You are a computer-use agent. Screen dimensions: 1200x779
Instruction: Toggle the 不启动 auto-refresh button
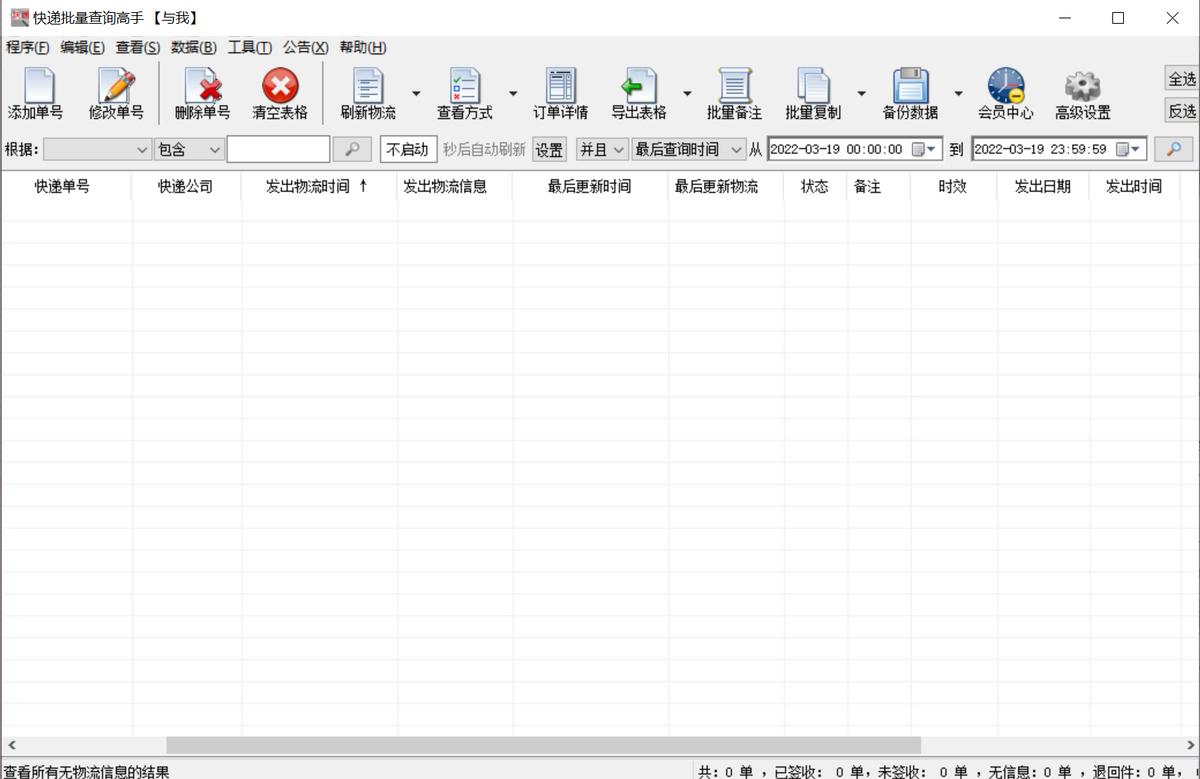(408, 149)
